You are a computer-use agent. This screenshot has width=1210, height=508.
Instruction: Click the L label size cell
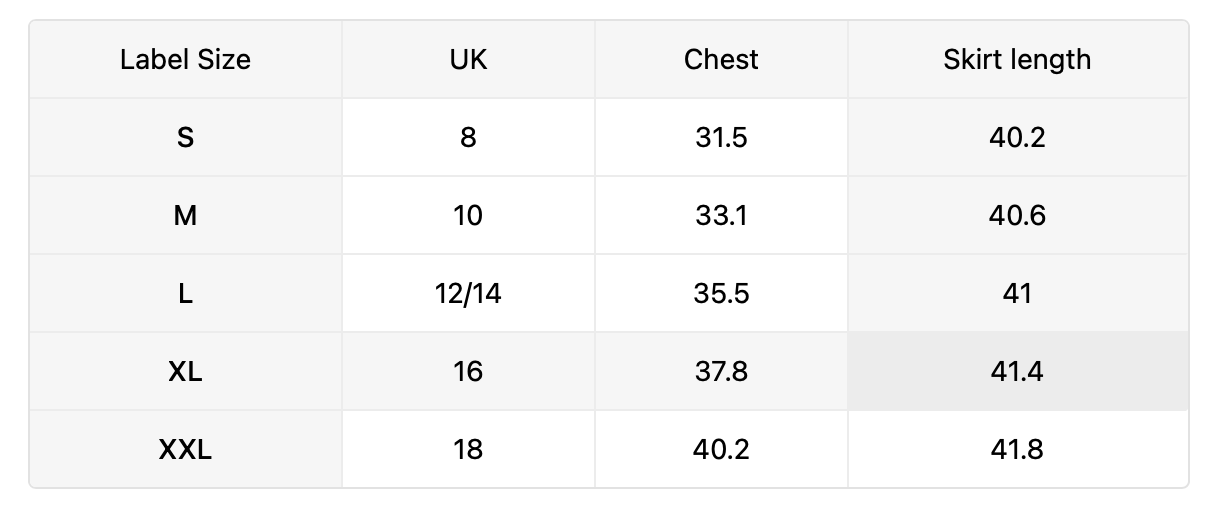pyautogui.click(x=186, y=293)
